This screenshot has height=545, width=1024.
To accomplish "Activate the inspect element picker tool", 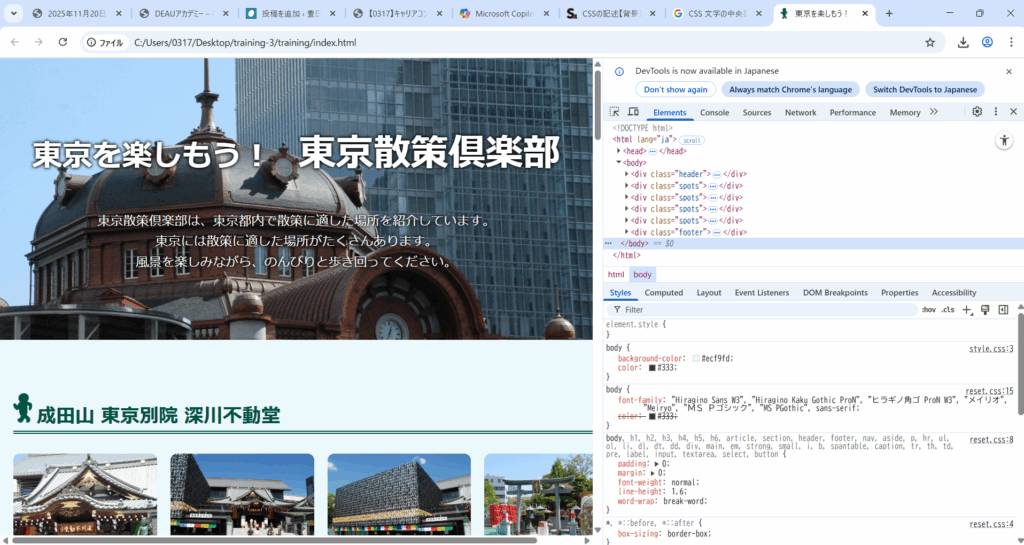I will pyautogui.click(x=615, y=112).
